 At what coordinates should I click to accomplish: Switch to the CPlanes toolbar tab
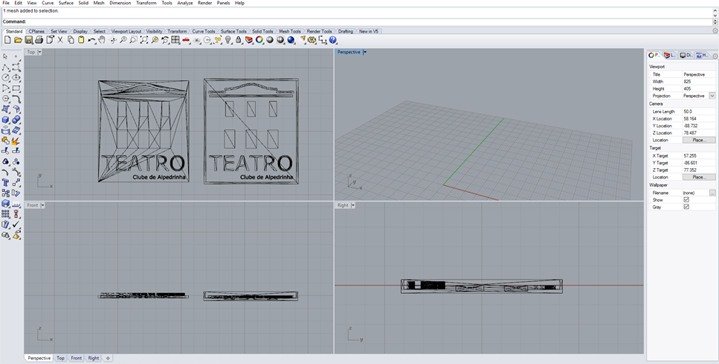pos(36,31)
